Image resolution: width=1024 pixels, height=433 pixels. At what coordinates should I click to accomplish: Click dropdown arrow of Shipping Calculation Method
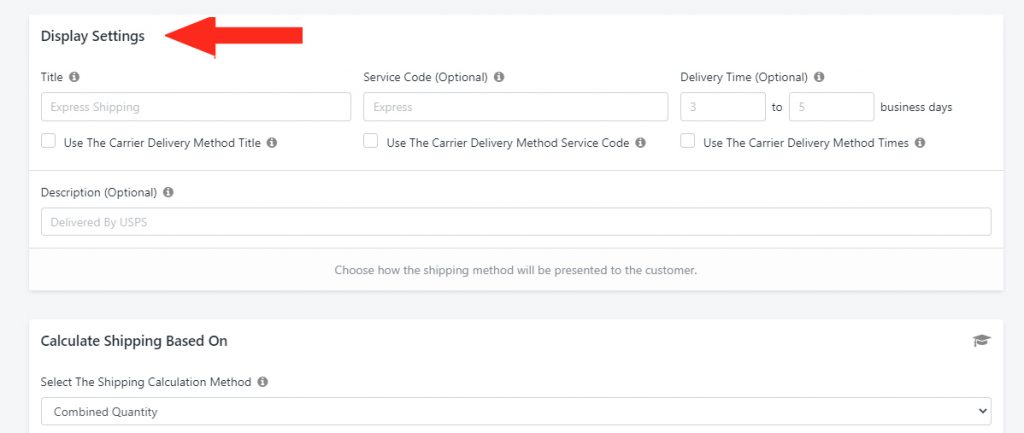(982, 411)
